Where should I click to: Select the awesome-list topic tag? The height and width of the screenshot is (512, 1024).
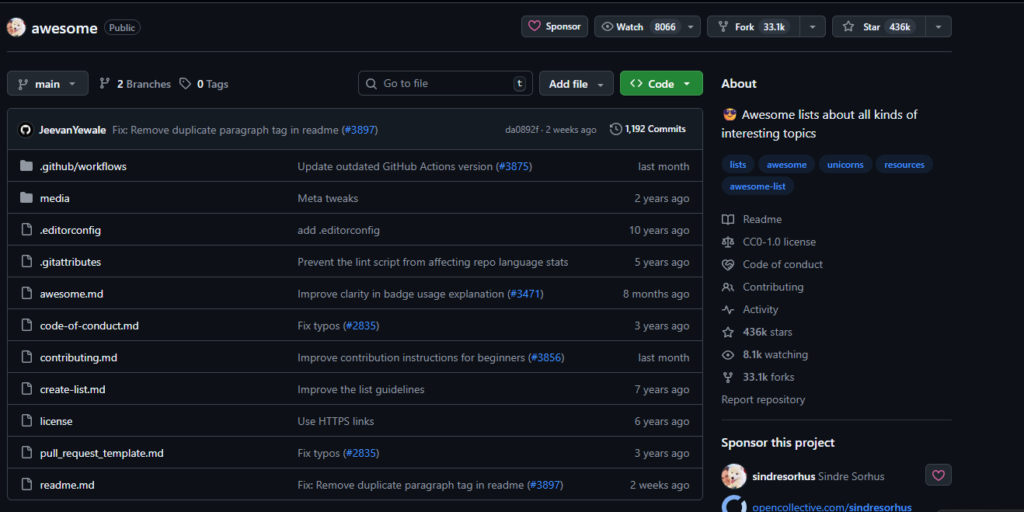click(757, 186)
